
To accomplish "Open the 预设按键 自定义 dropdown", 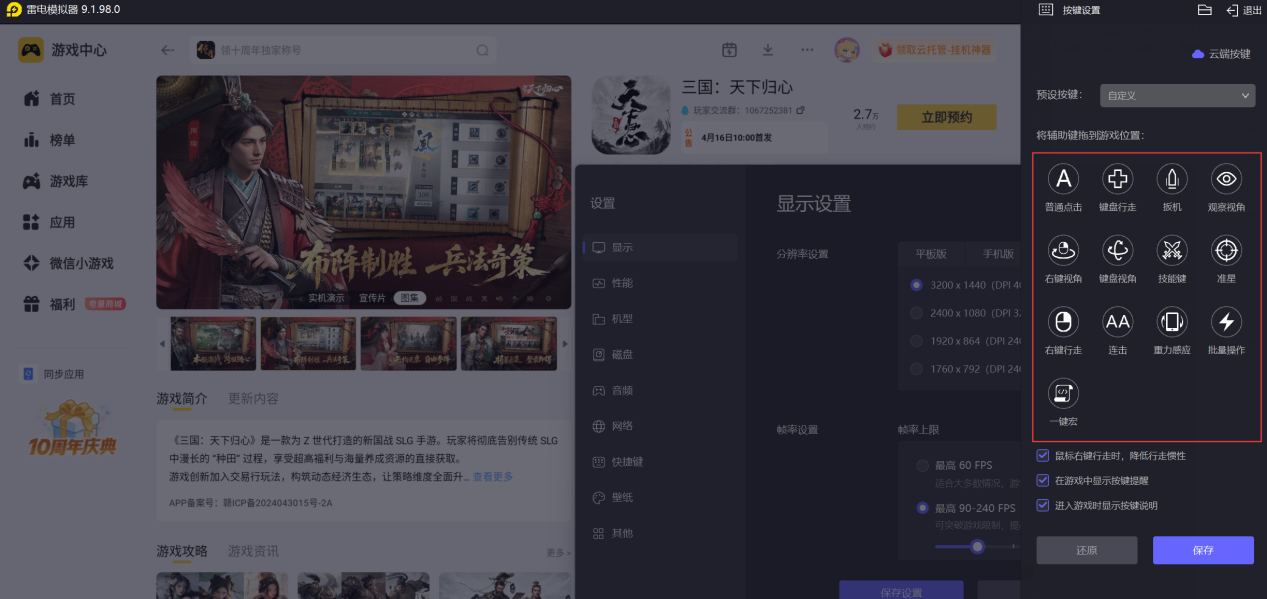I will pyautogui.click(x=1177, y=95).
